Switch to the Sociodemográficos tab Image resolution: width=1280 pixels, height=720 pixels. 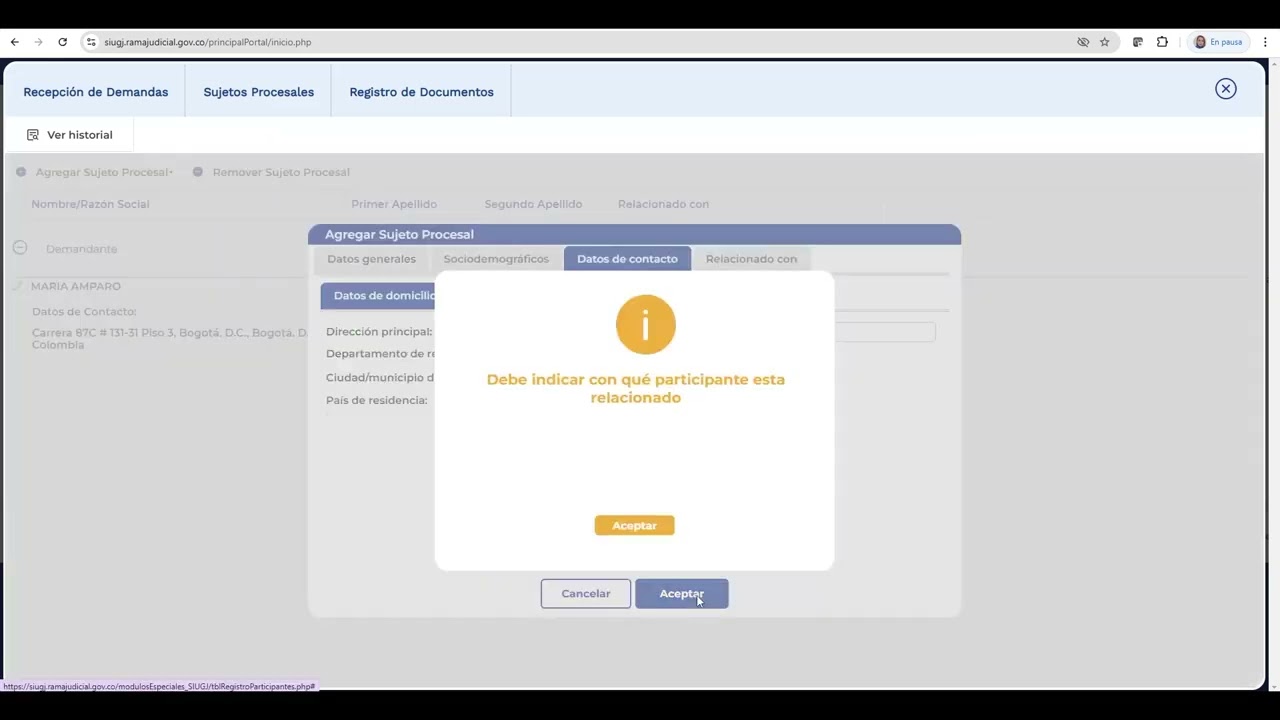(496, 259)
